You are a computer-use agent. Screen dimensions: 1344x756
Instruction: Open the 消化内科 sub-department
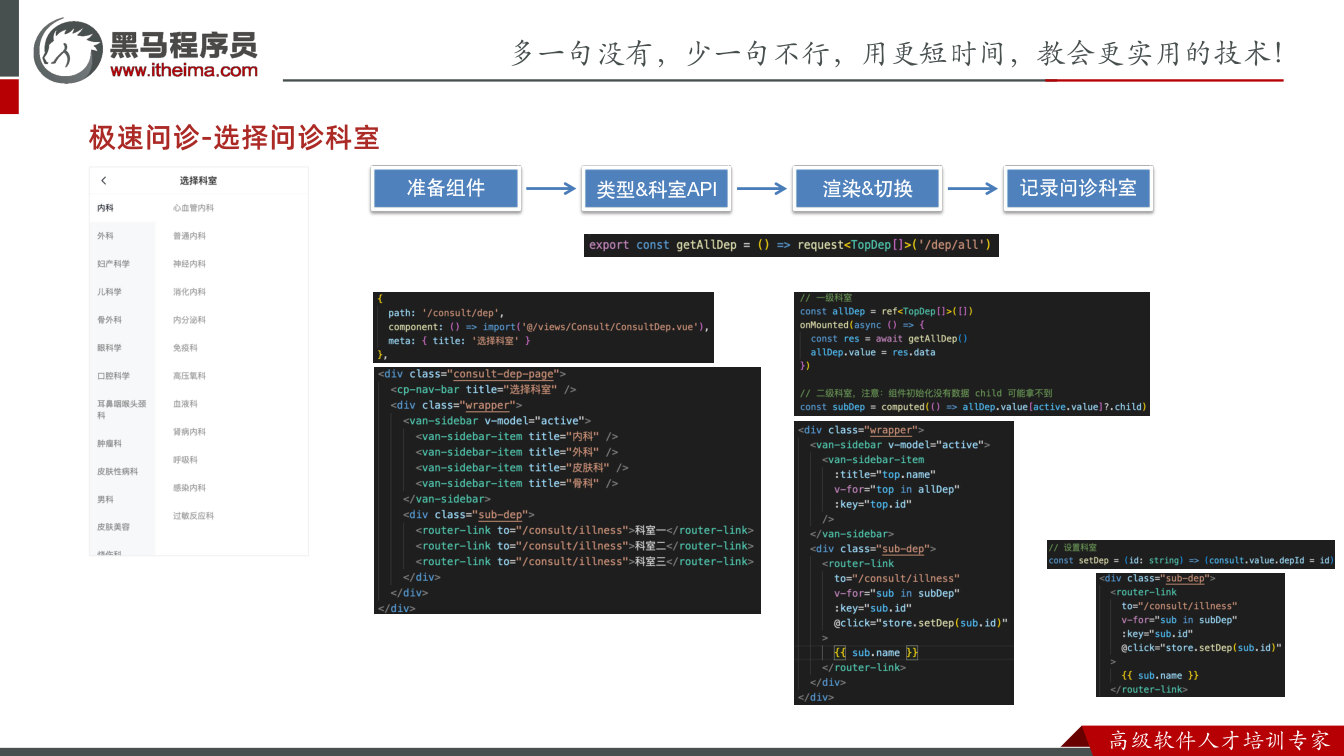(189, 292)
